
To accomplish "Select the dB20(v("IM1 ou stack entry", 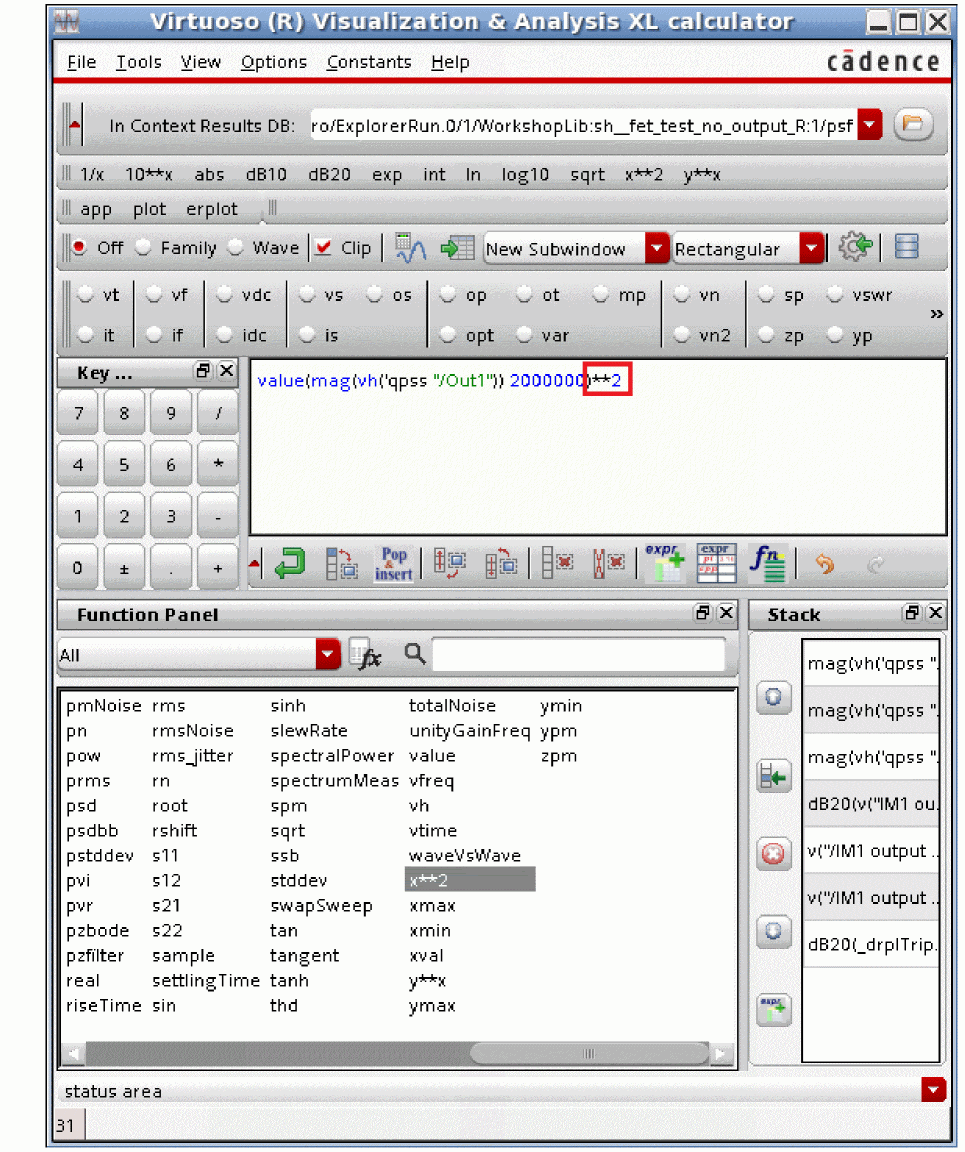I will [x=871, y=803].
